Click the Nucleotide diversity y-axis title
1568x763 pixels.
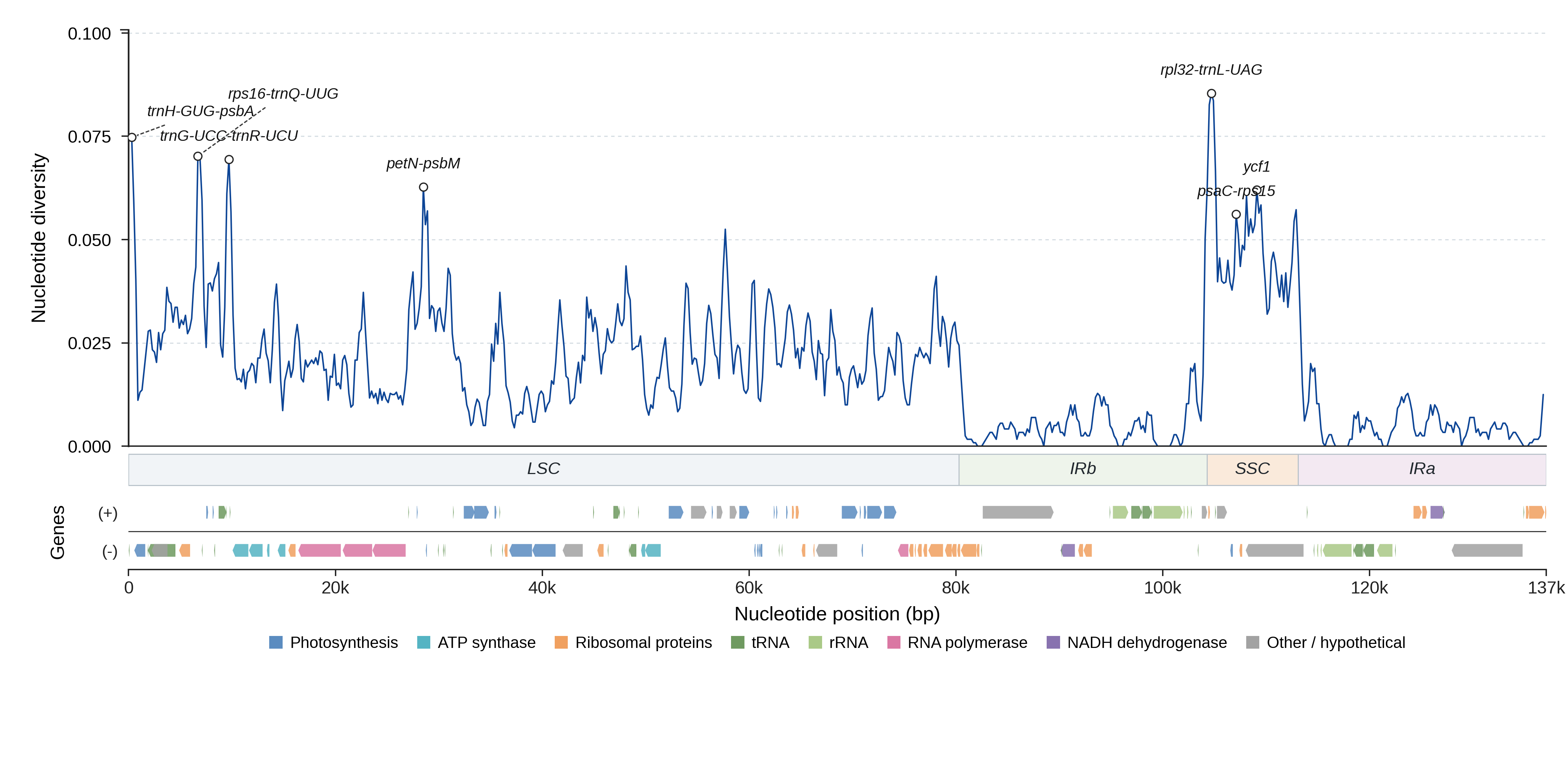point(39,238)
